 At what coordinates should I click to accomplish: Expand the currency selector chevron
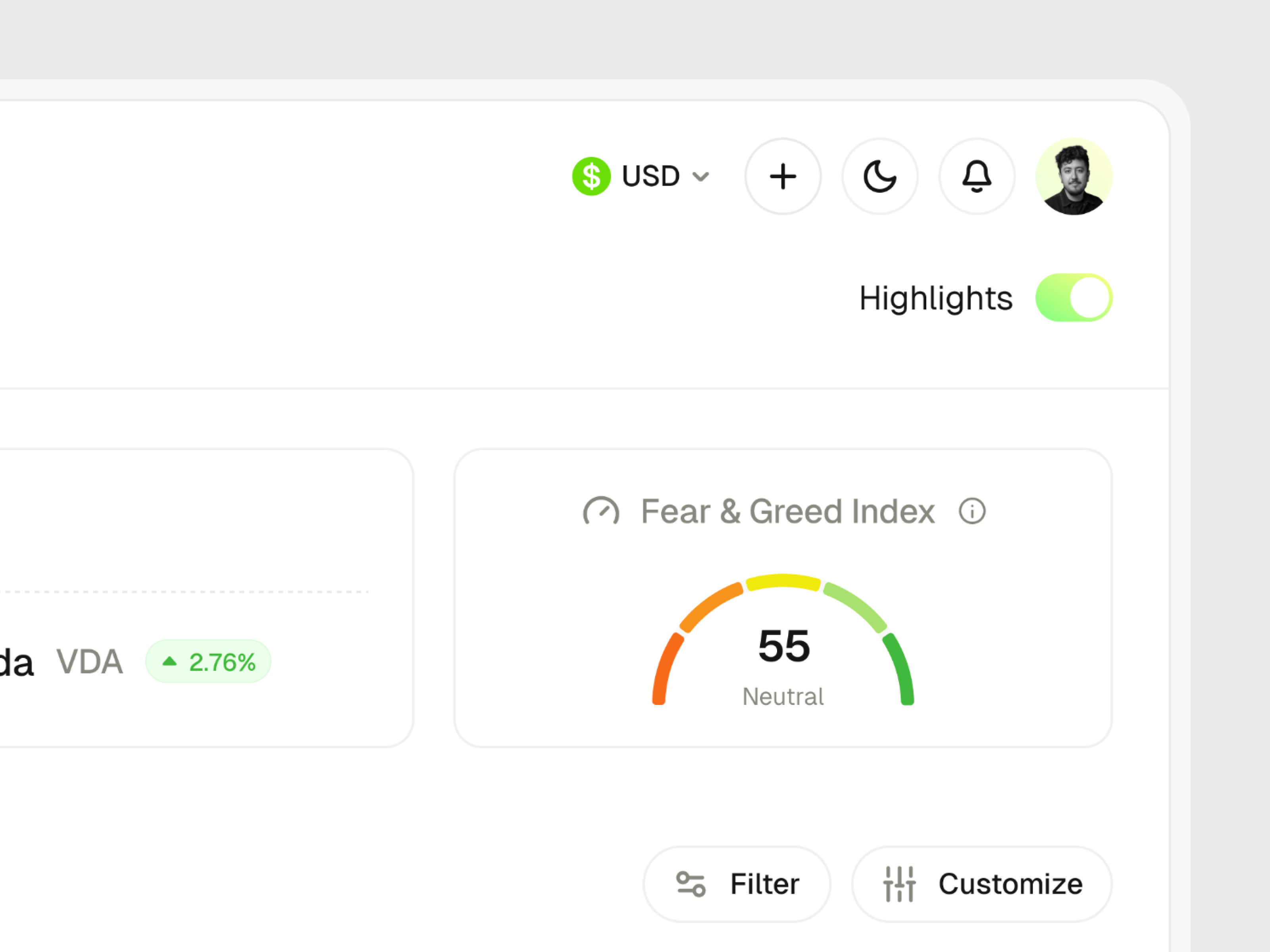[701, 177]
